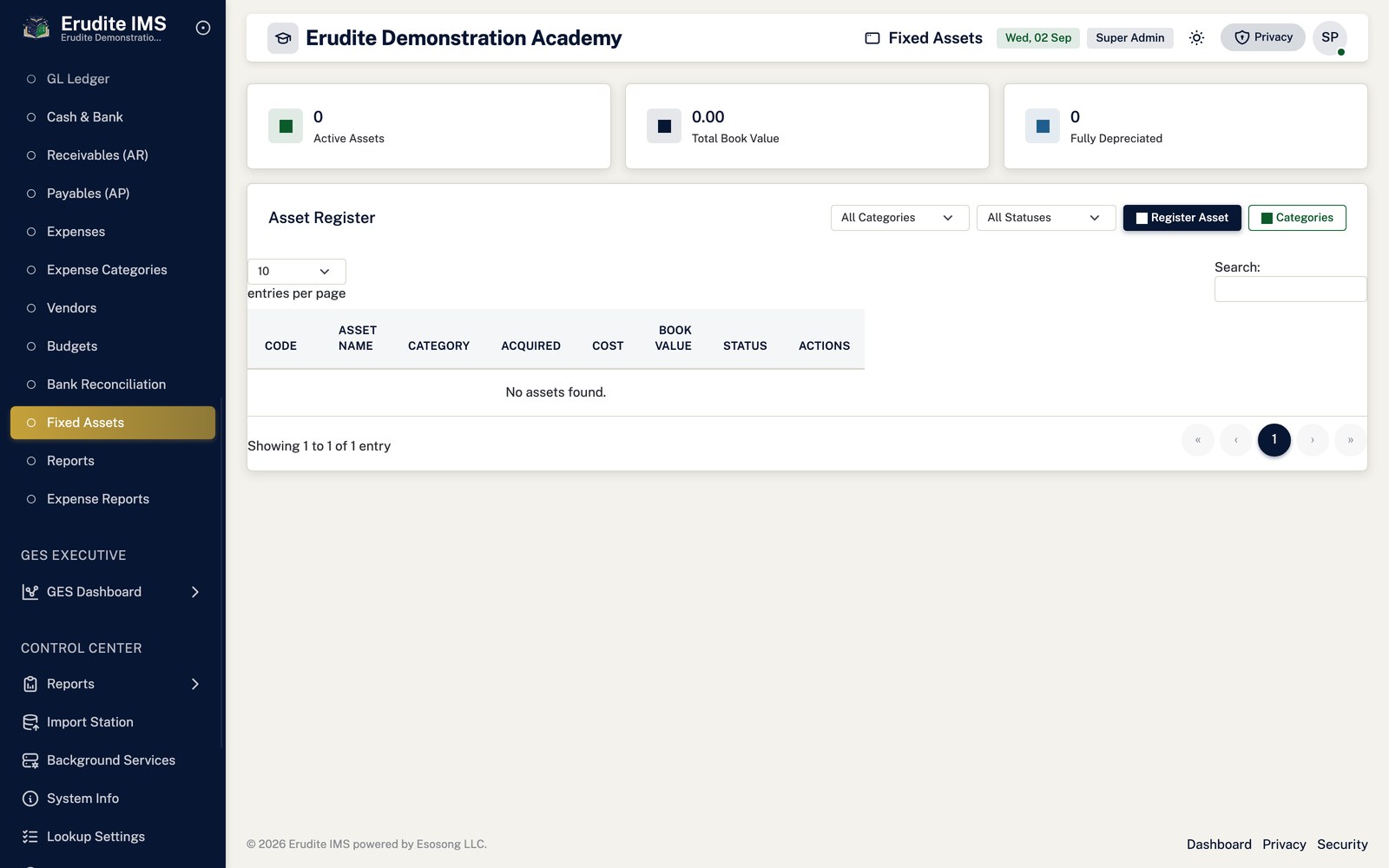Viewport: 1389px width, 868px height.
Task: Open Expense Reports sidebar item
Action: coord(113,499)
